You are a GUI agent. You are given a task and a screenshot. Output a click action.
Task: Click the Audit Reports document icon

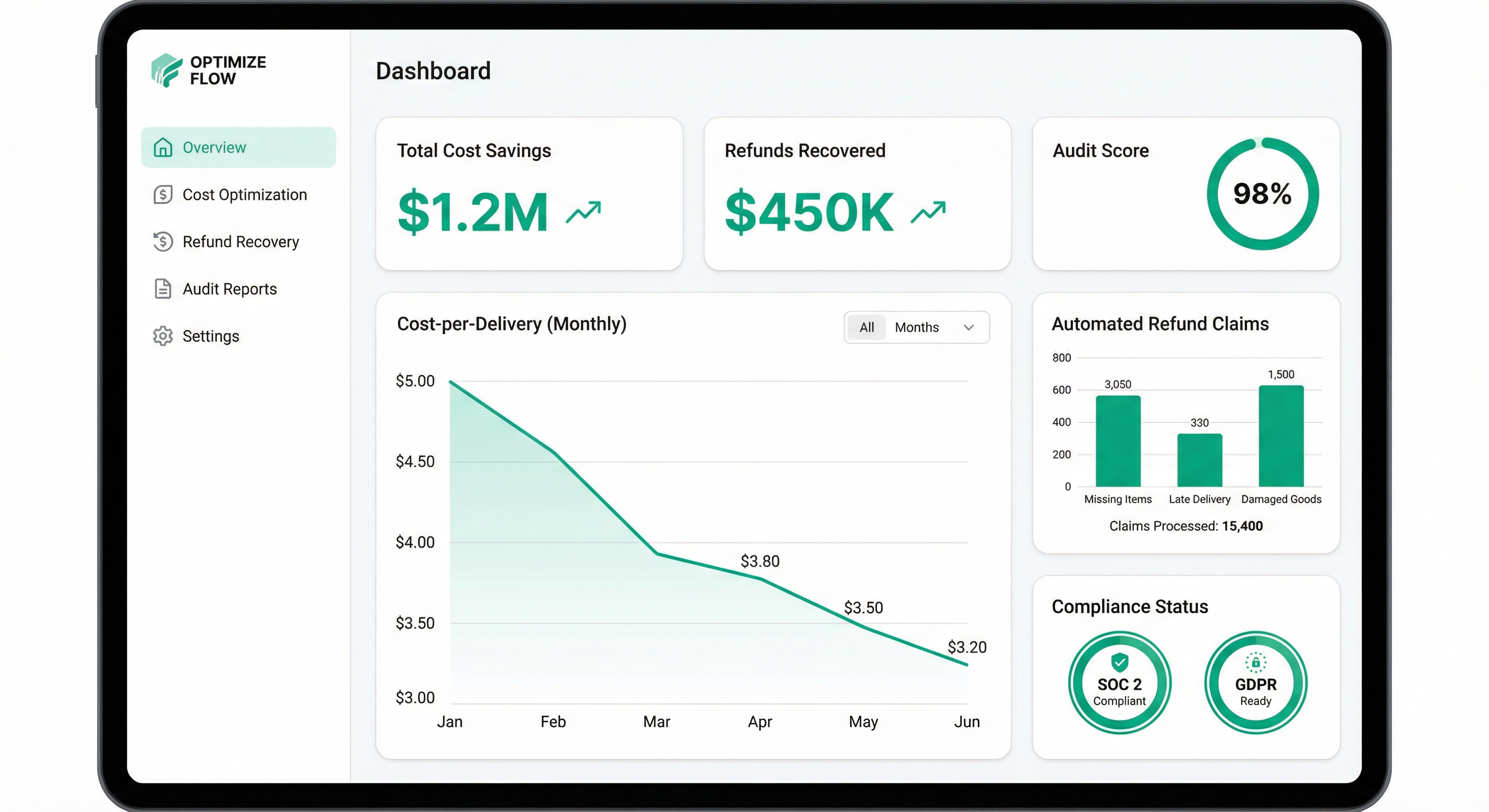(163, 289)
